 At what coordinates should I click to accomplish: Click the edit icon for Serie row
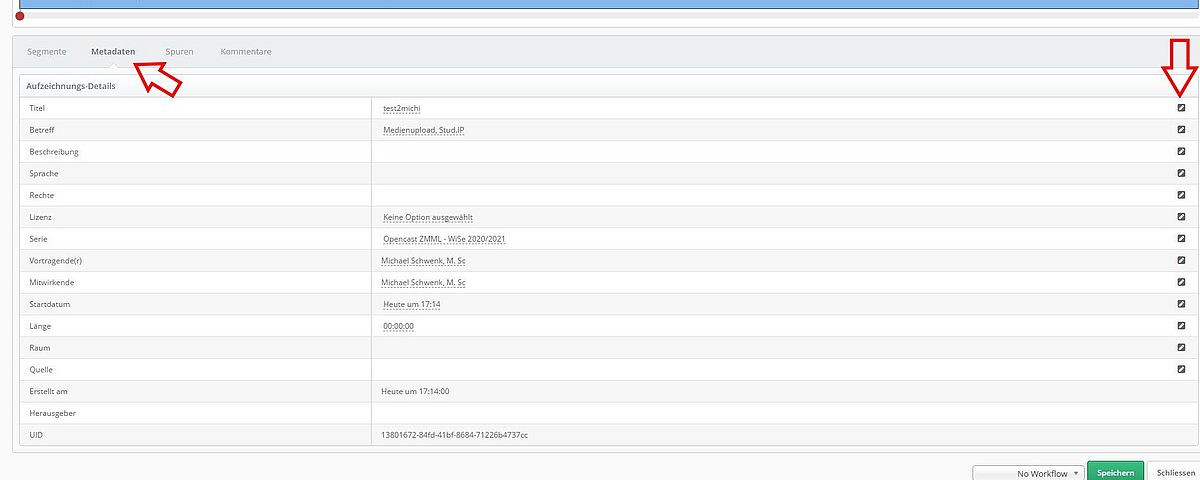(x=1180, y=239)
